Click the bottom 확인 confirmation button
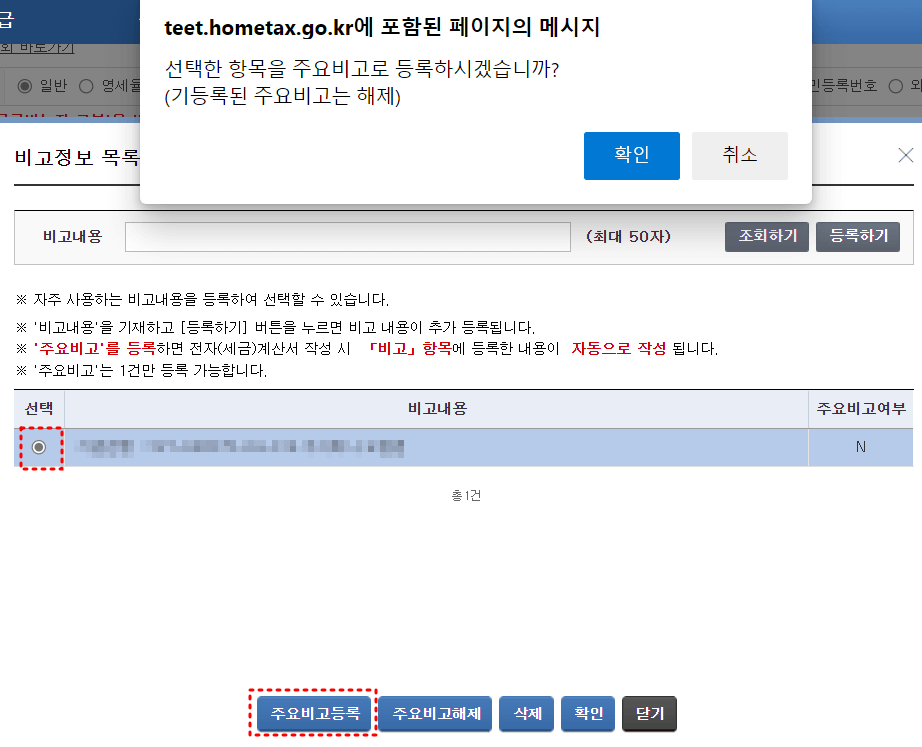The width and height of the screenshot is (922, 747). point(587,714)
